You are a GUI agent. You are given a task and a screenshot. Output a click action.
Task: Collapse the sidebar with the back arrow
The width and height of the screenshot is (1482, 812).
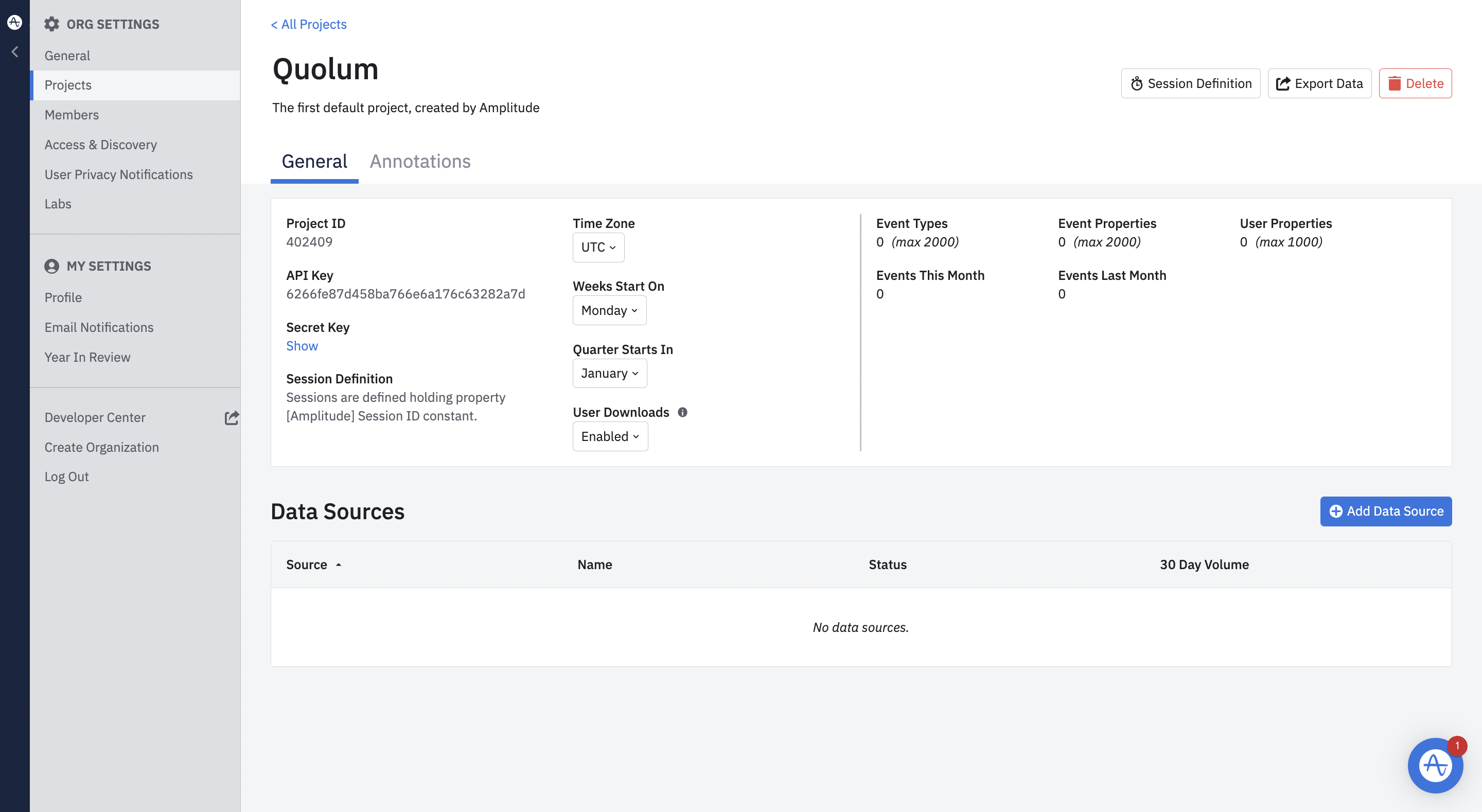click(15, 52)
